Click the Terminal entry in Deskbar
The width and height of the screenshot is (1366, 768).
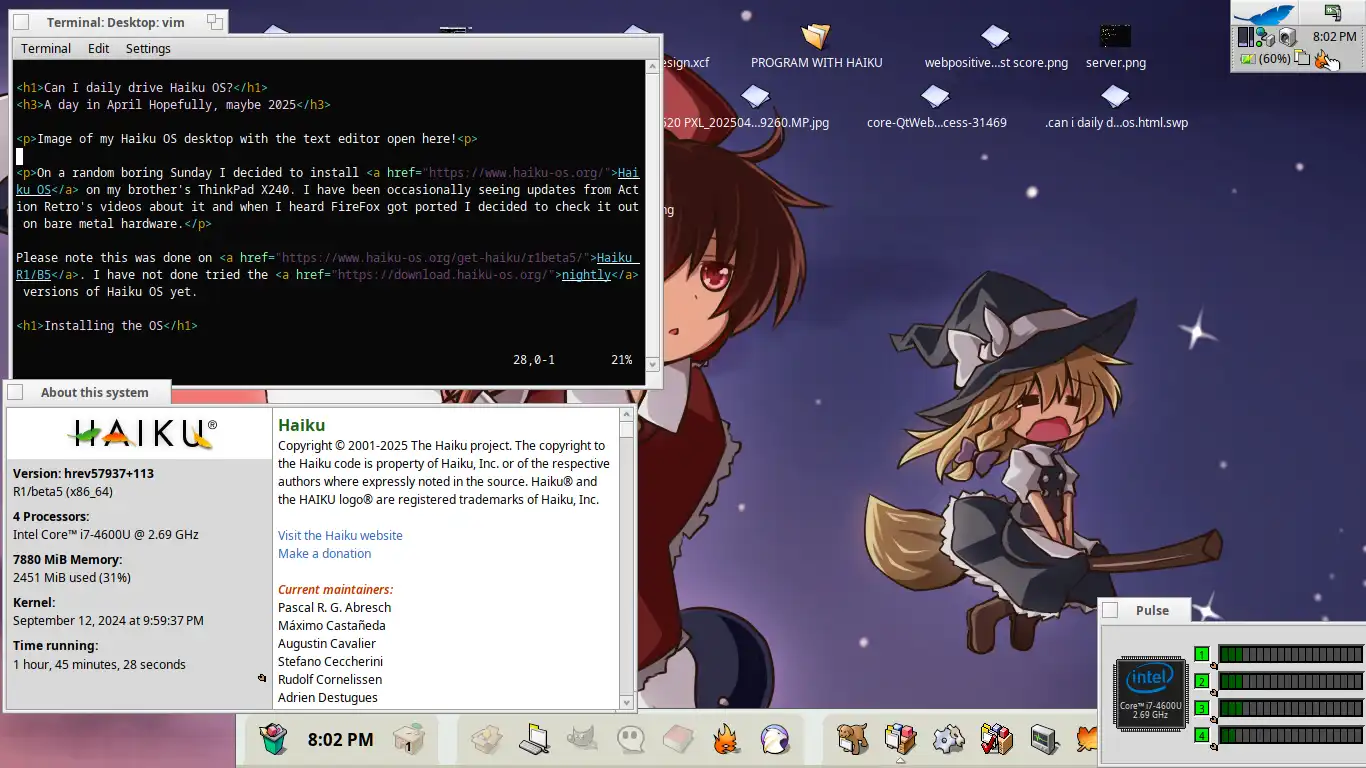[x=1334, y=12]
